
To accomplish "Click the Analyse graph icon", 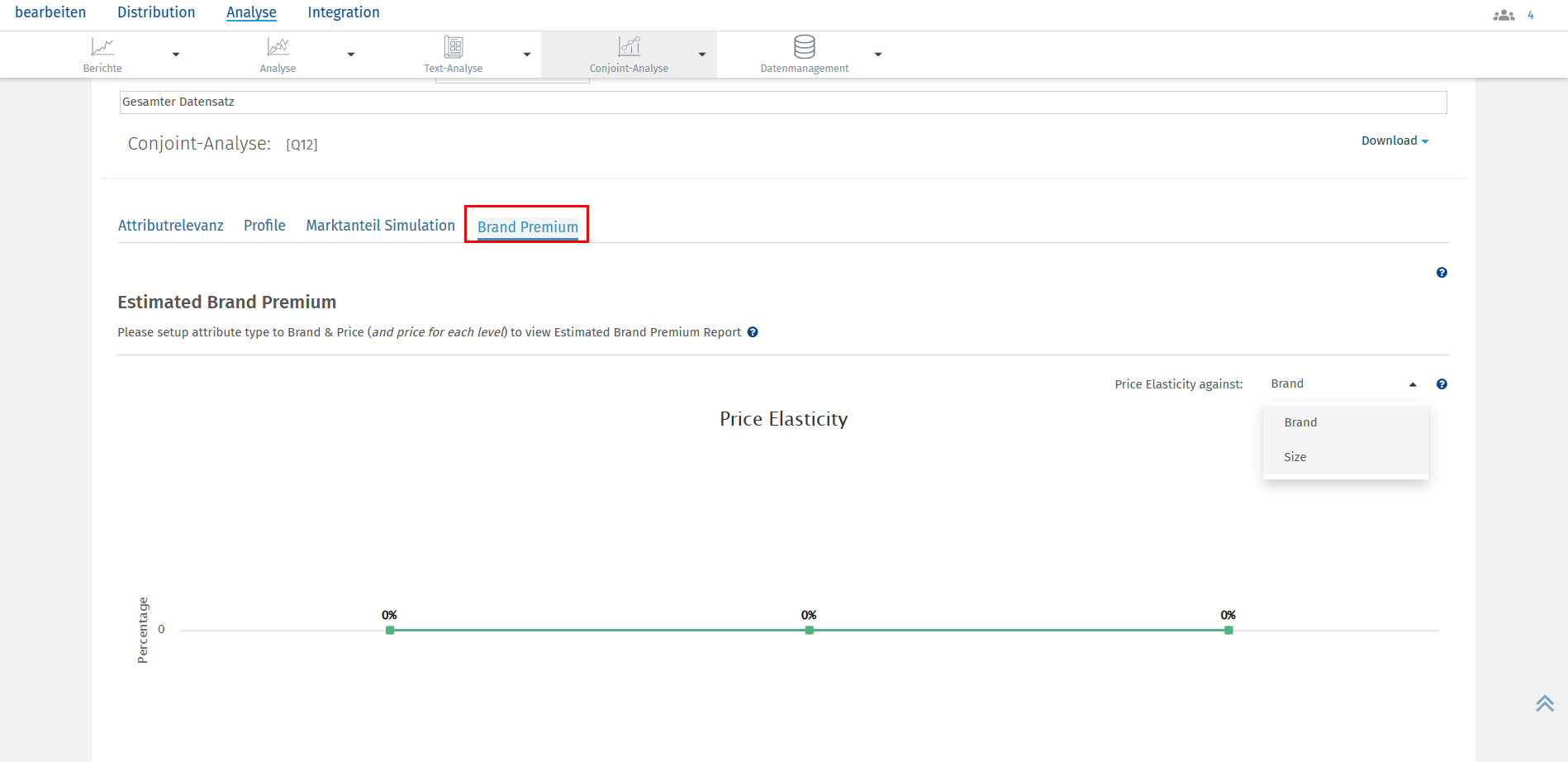I will (278, 47).
